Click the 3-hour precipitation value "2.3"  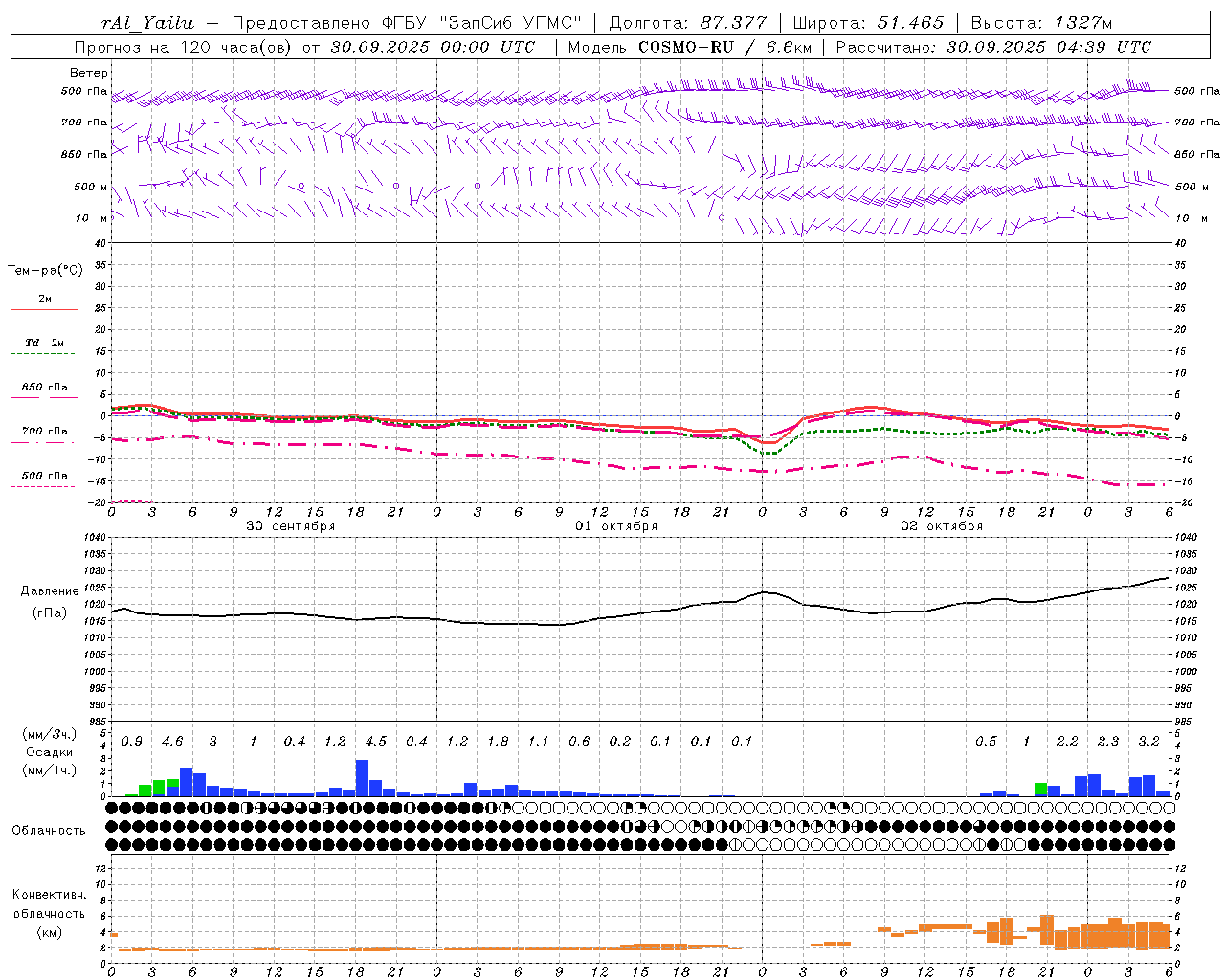[x=1108, y=742]
